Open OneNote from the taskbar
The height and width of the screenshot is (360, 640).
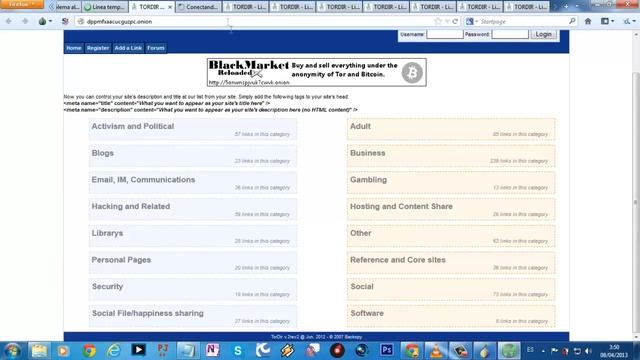[213, 351]
